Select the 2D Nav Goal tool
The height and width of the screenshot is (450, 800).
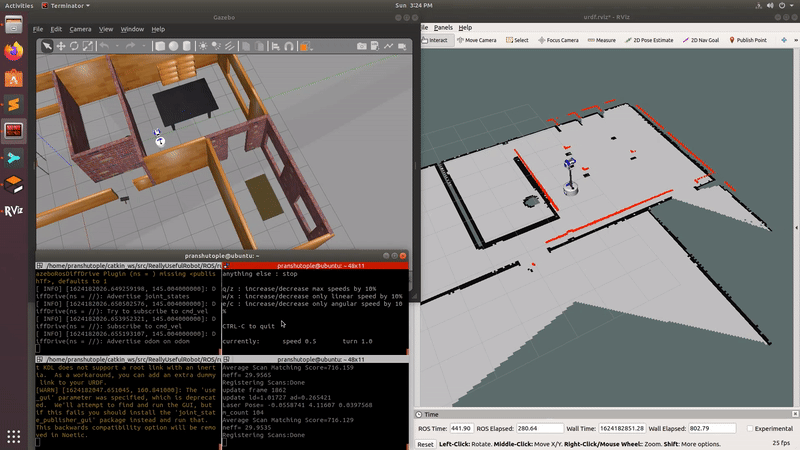(701, 40)
